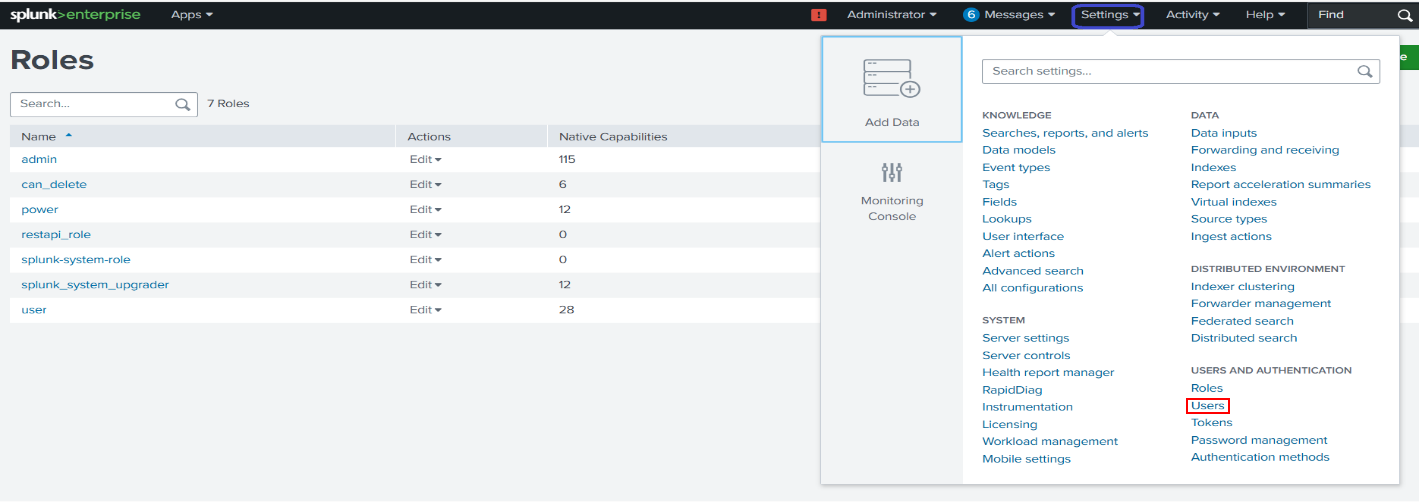Screen dimensions: 1419x502
Task: Open All configurations link
Action: click(x=1033, y=288)
